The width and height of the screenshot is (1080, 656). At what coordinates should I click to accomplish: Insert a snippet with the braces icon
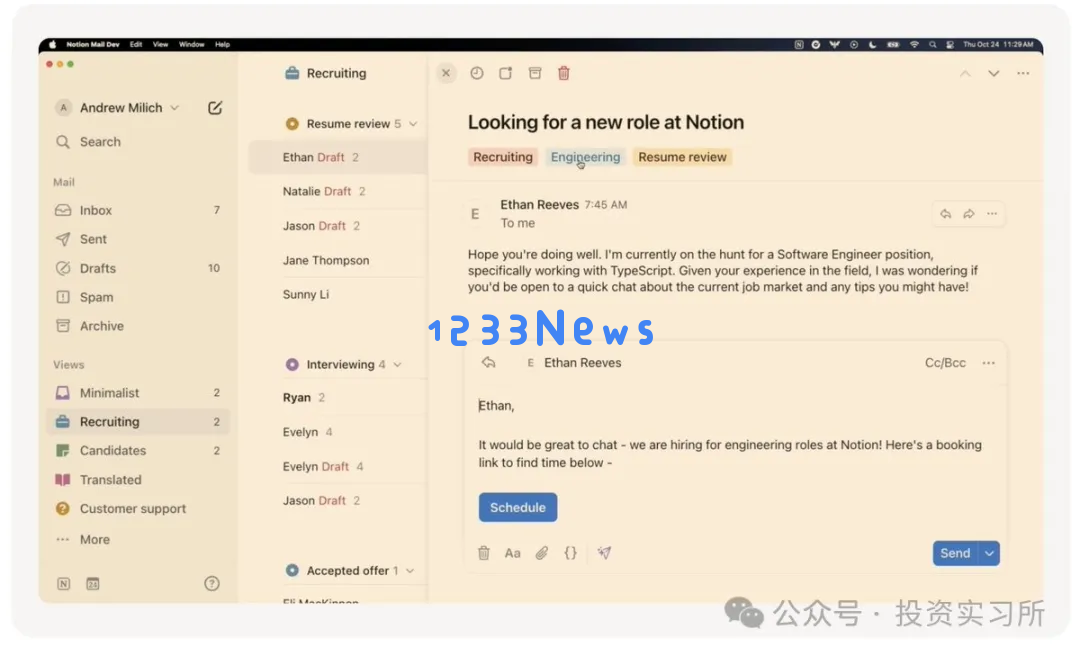point(570,553)
